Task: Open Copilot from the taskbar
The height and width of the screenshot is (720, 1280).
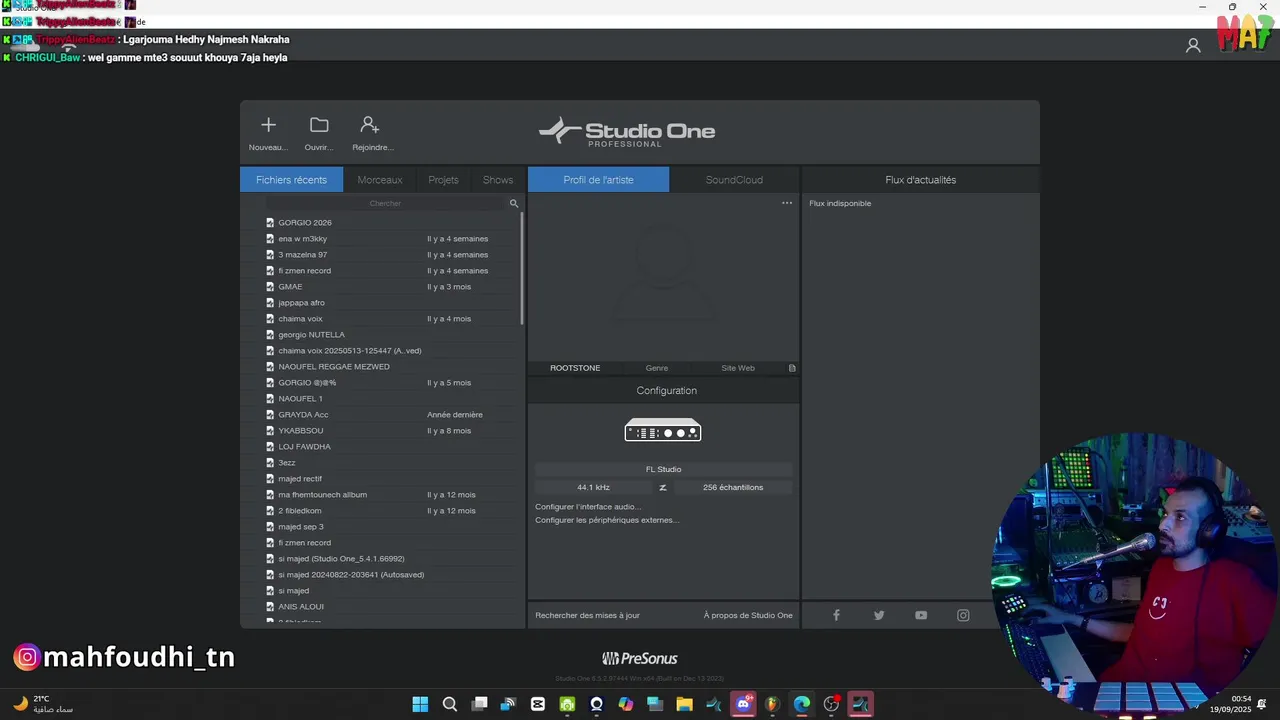Action: tap(626, 704)
